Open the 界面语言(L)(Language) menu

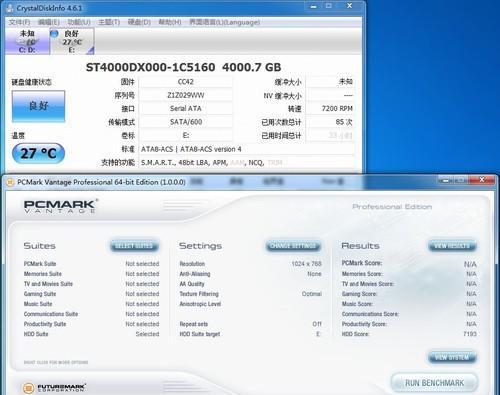coord(225,22)
